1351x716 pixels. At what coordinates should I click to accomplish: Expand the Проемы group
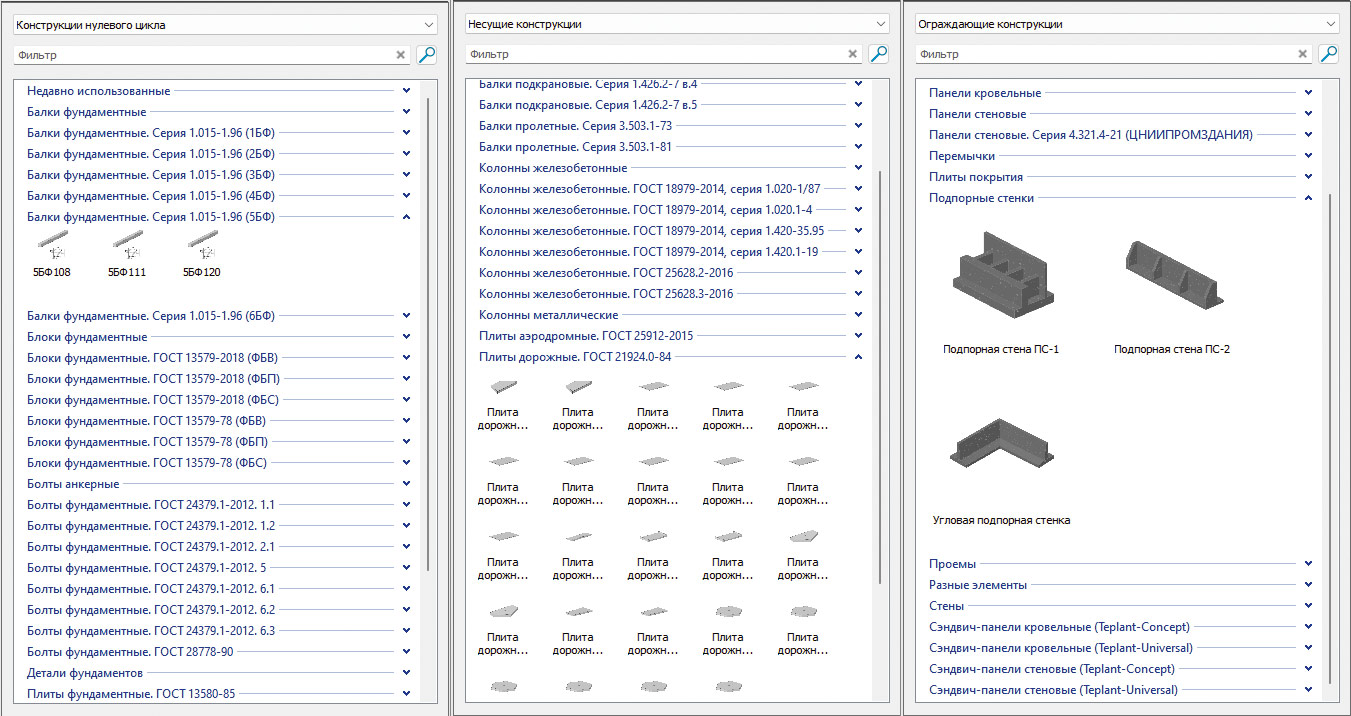(1309, 564)
